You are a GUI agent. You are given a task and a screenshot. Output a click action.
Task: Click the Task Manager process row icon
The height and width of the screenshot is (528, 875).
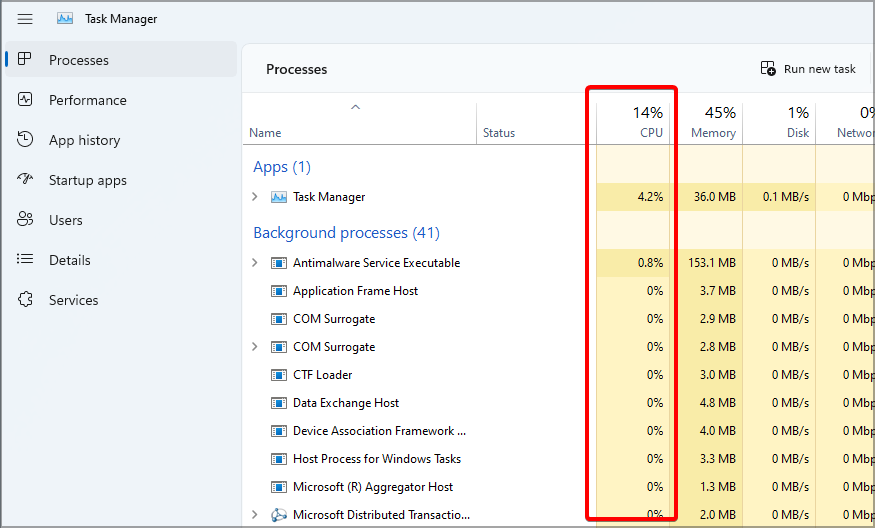click(278, 197)
